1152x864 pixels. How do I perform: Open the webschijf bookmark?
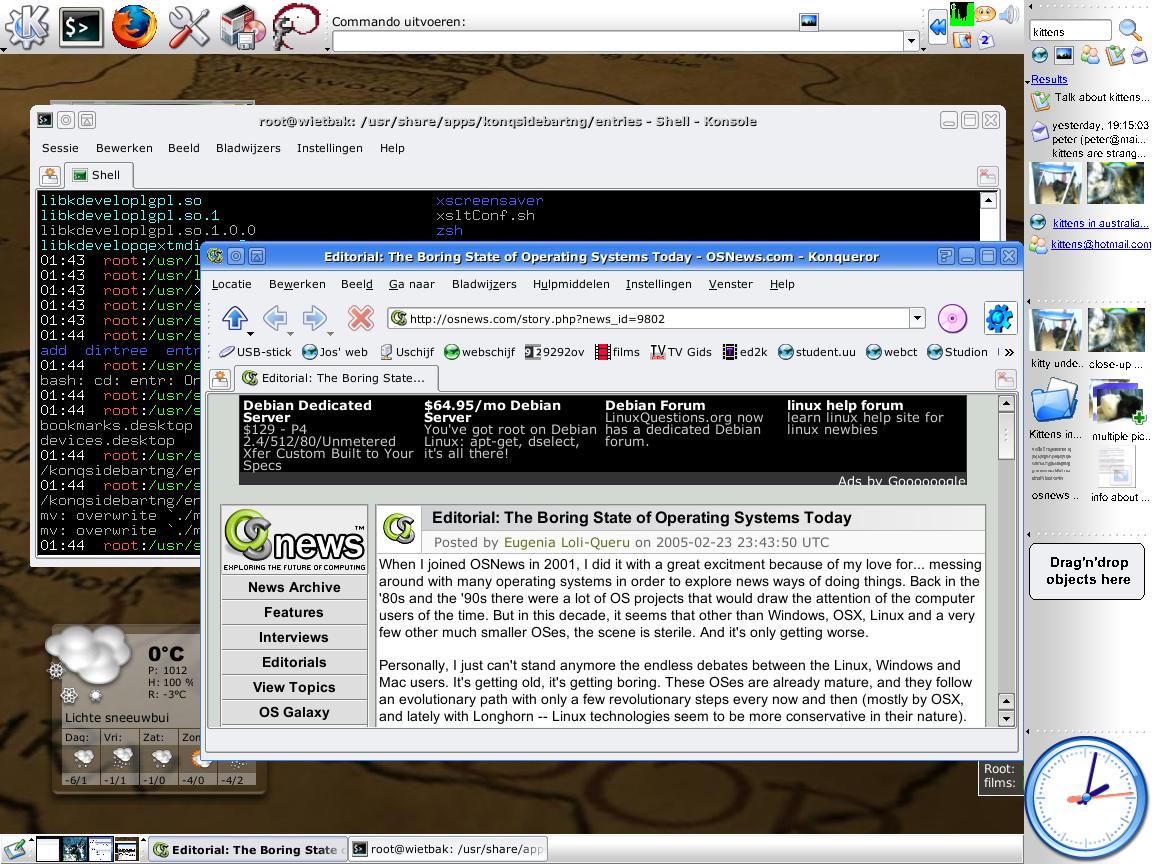480,352
